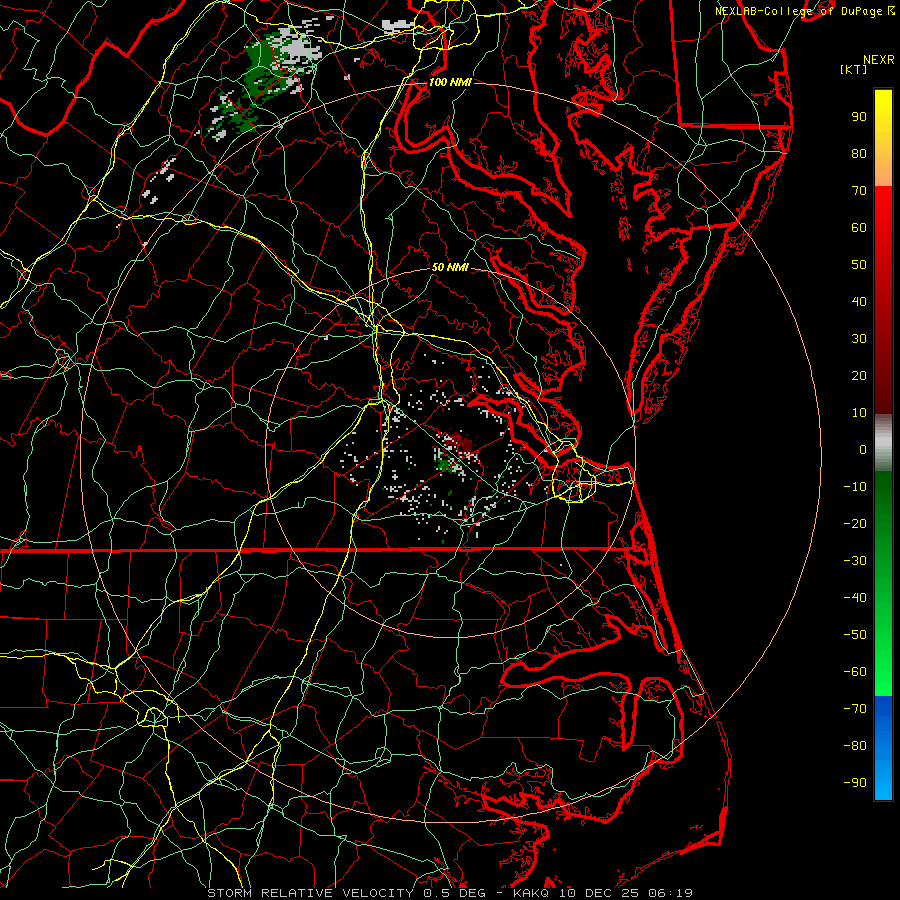The image size is (900, 900).
Task: Click the 06:19 timestamp in the caption
Action: 670,893
